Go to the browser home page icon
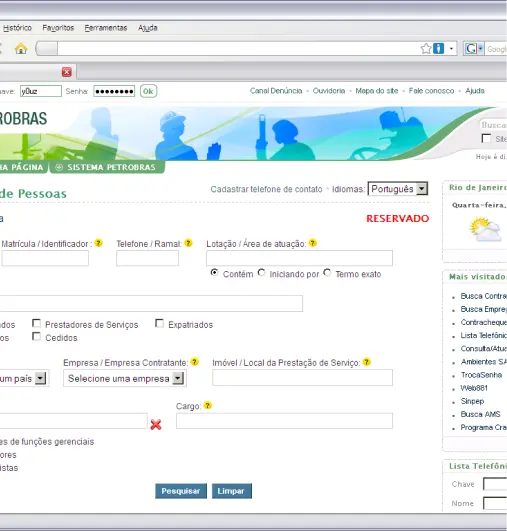507x531 pixels. click(x=21, y=49)
